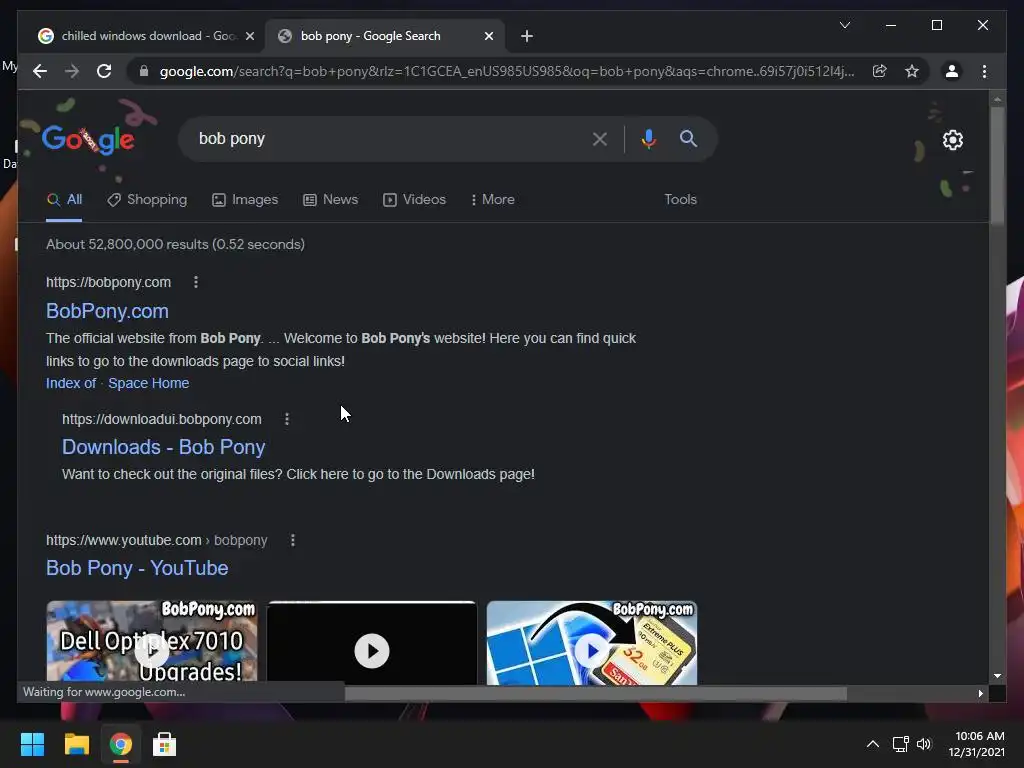The height and width of the screenshot is (768, 1024).
Task: Click the Google logo
Action: point(88,139)
